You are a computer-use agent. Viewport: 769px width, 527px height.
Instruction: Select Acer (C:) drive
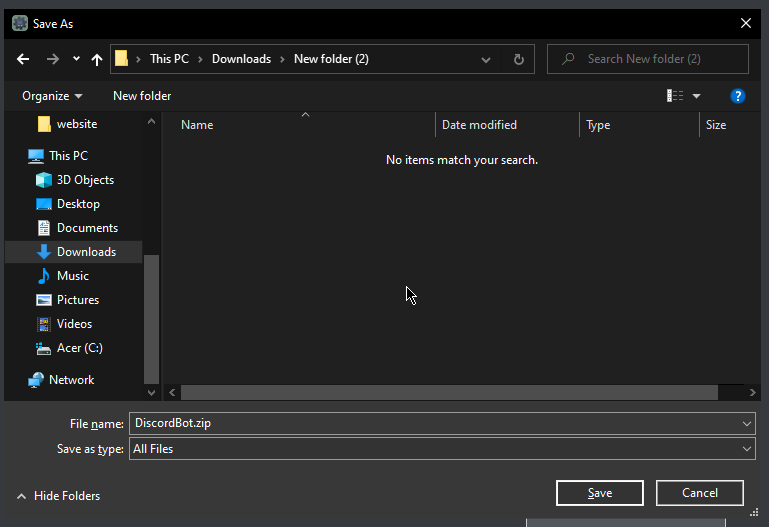pyautogui.click(x=79, y=348)
